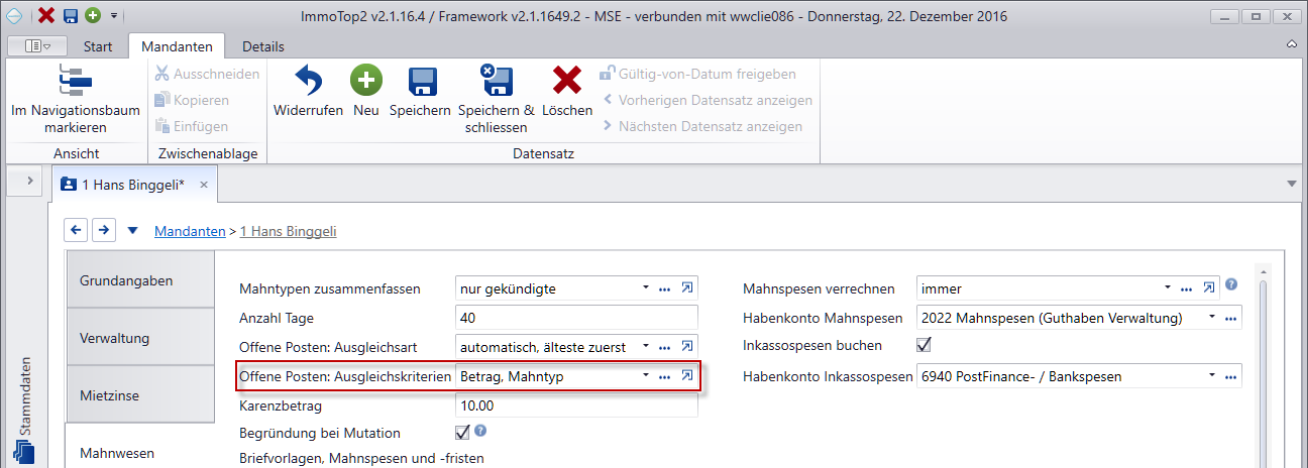
Task: Click the green Neu button
Action: coord(366,81)
